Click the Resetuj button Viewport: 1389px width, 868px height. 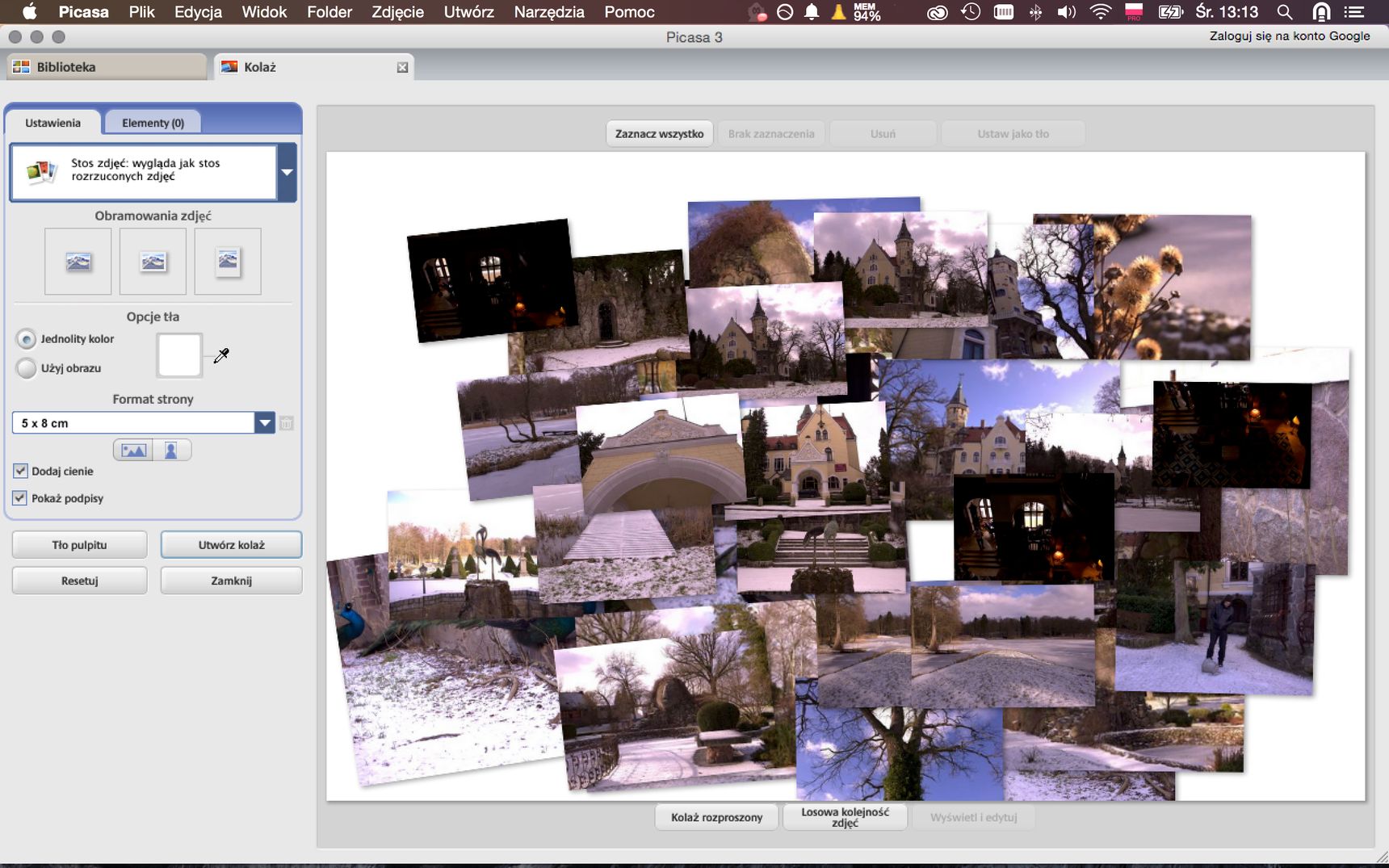pyautogui.click(x=79, y=581)
